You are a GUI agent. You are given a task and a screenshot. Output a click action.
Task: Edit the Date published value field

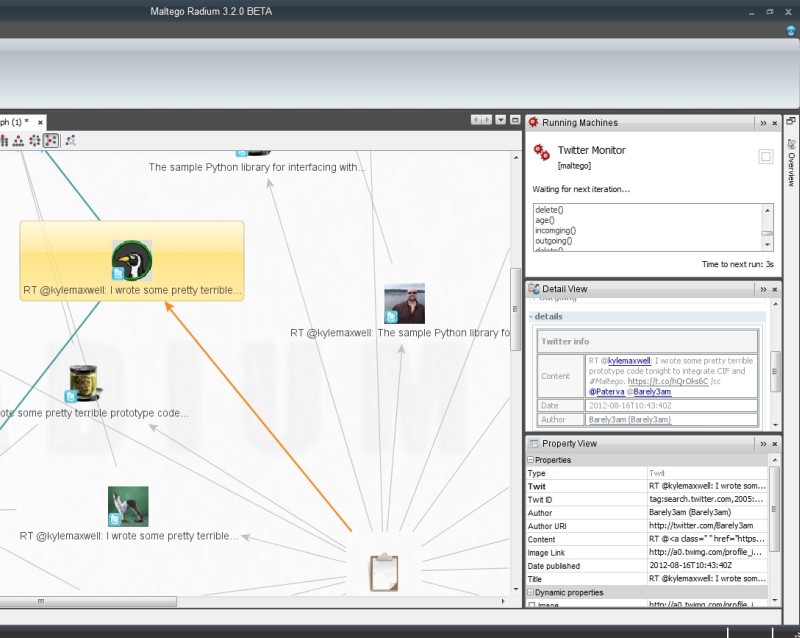click(x=707, y=566)
